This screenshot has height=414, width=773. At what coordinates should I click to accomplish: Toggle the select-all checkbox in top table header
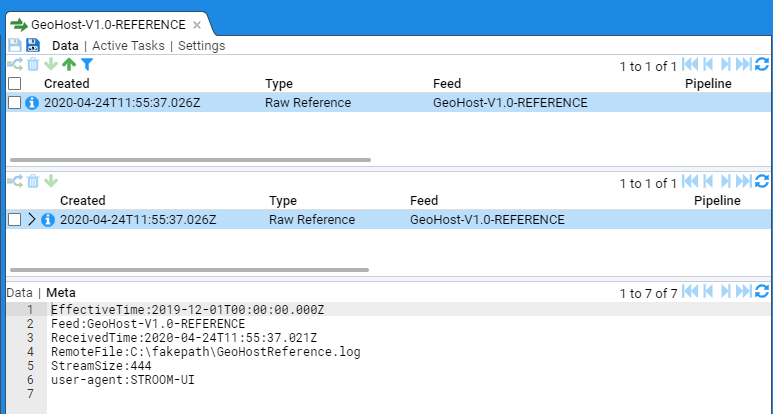click(14, 84)
